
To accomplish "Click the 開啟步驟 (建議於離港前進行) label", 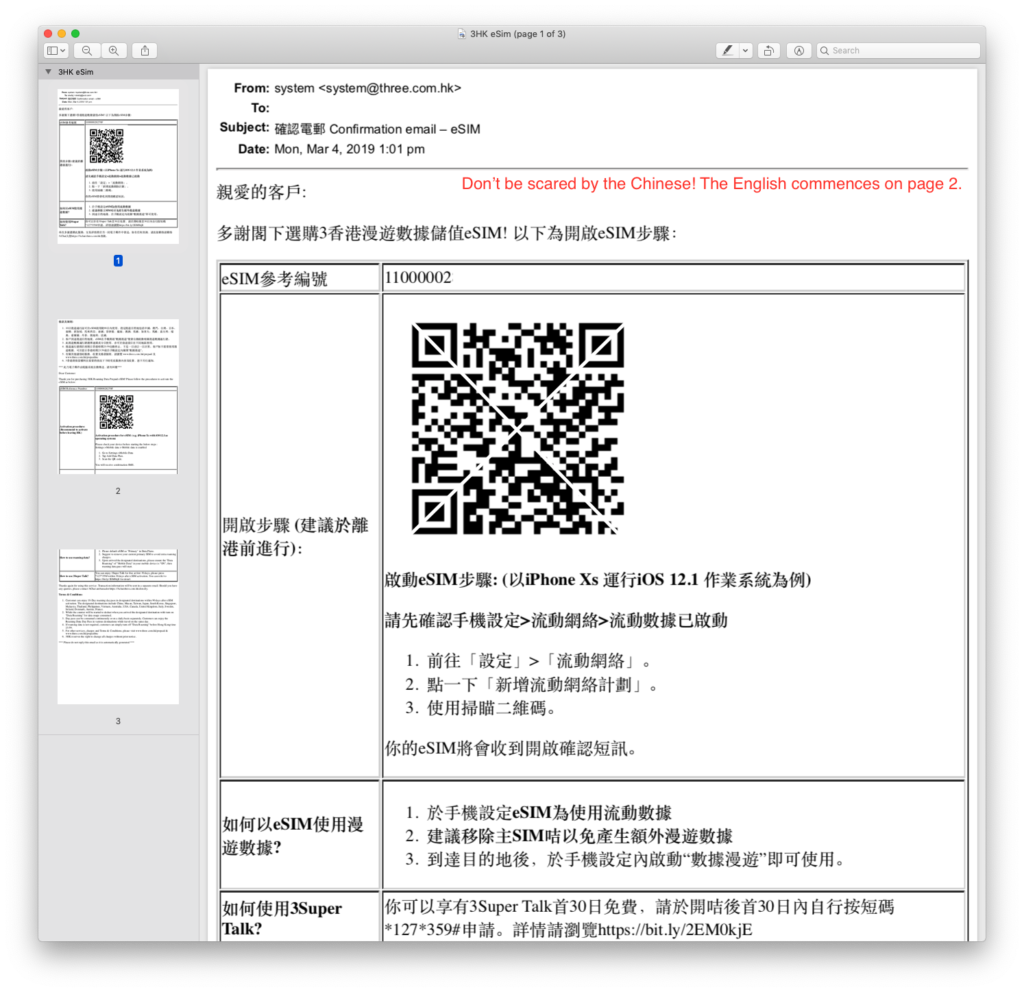I will click(295, 537).
